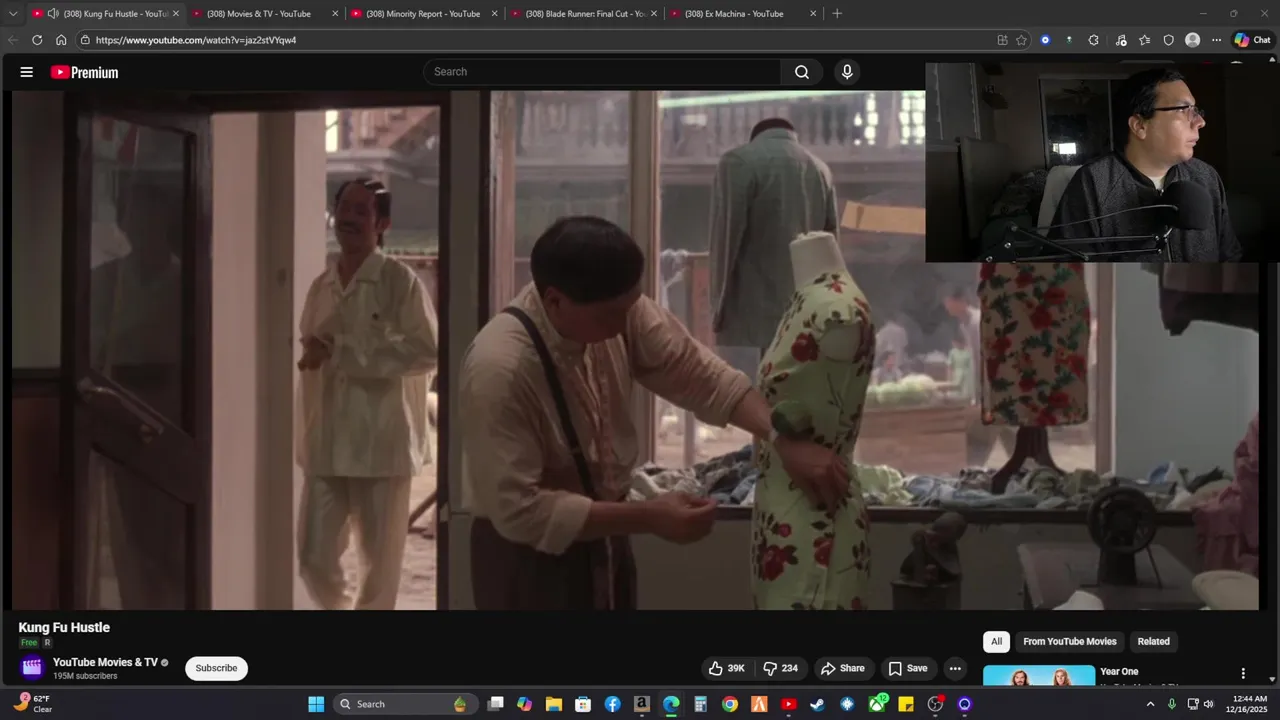Image resolution: width=1280 pixels, height=720 pixels.
Task: Switch to the Blade Runner: Final Cut tab
Action: [582, 14]
